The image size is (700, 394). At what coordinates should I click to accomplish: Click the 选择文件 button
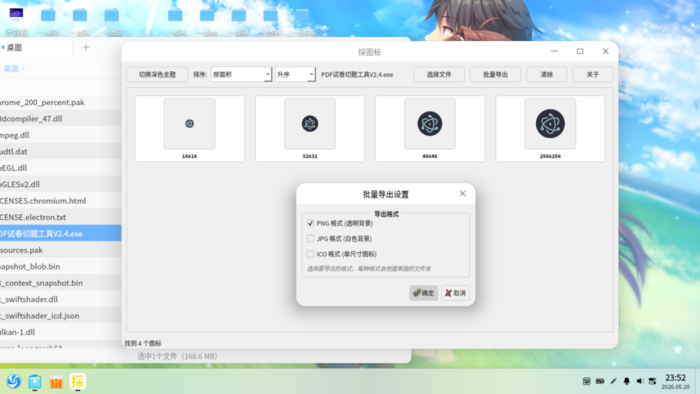pyautogui.click(x=439, y=75)
